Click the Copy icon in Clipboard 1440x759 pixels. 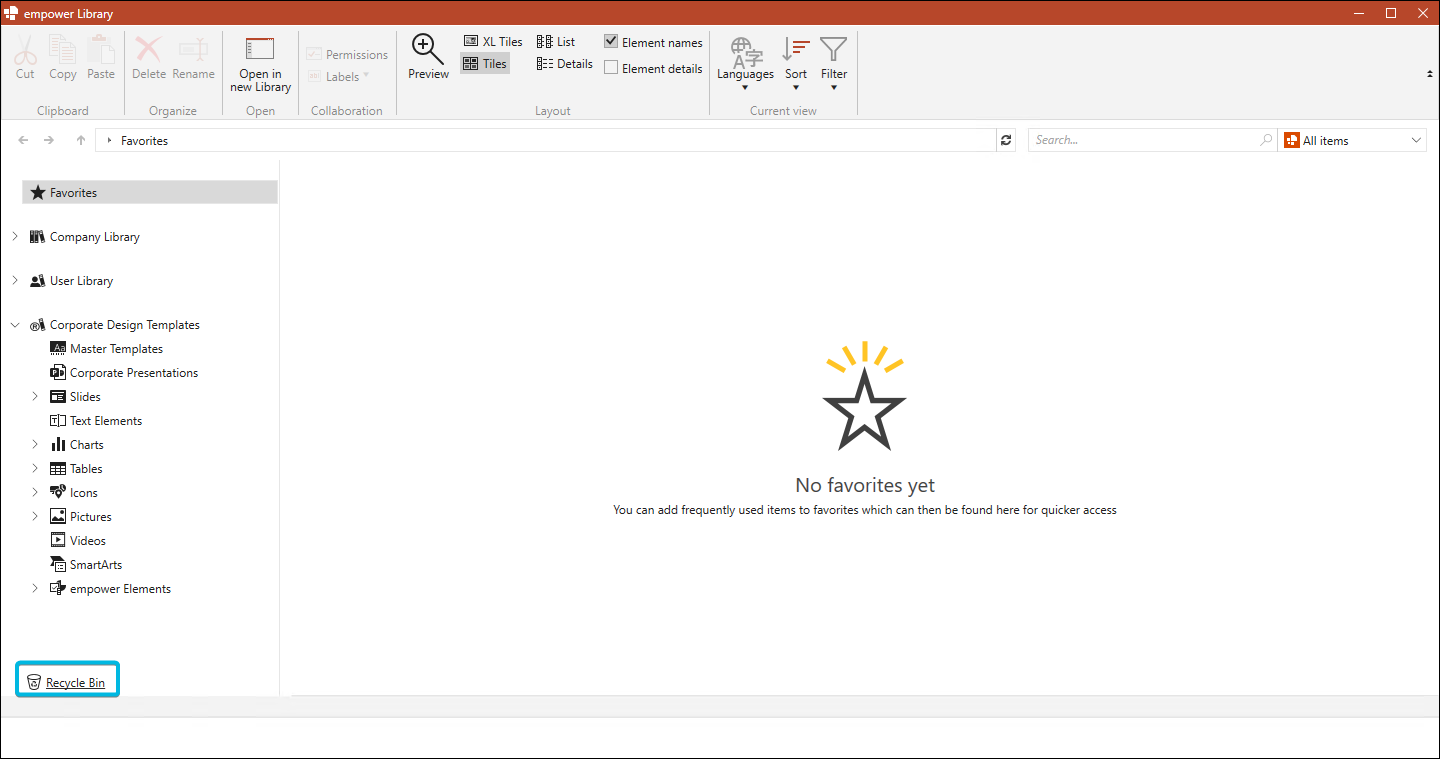pyautogui.click(x=62, y=49)
